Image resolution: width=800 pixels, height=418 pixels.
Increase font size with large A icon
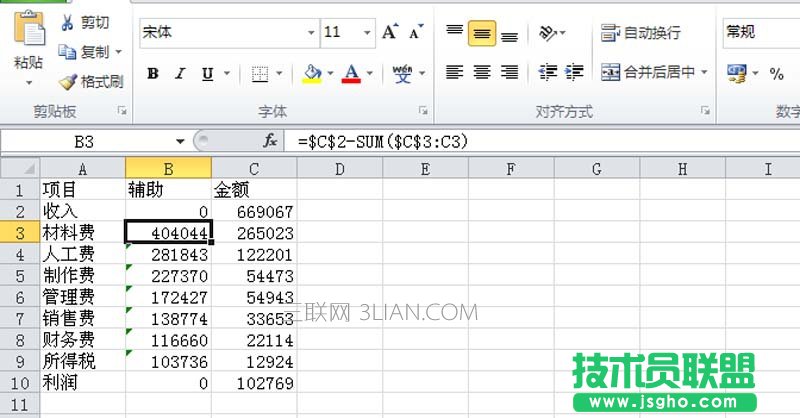point(390,32)
